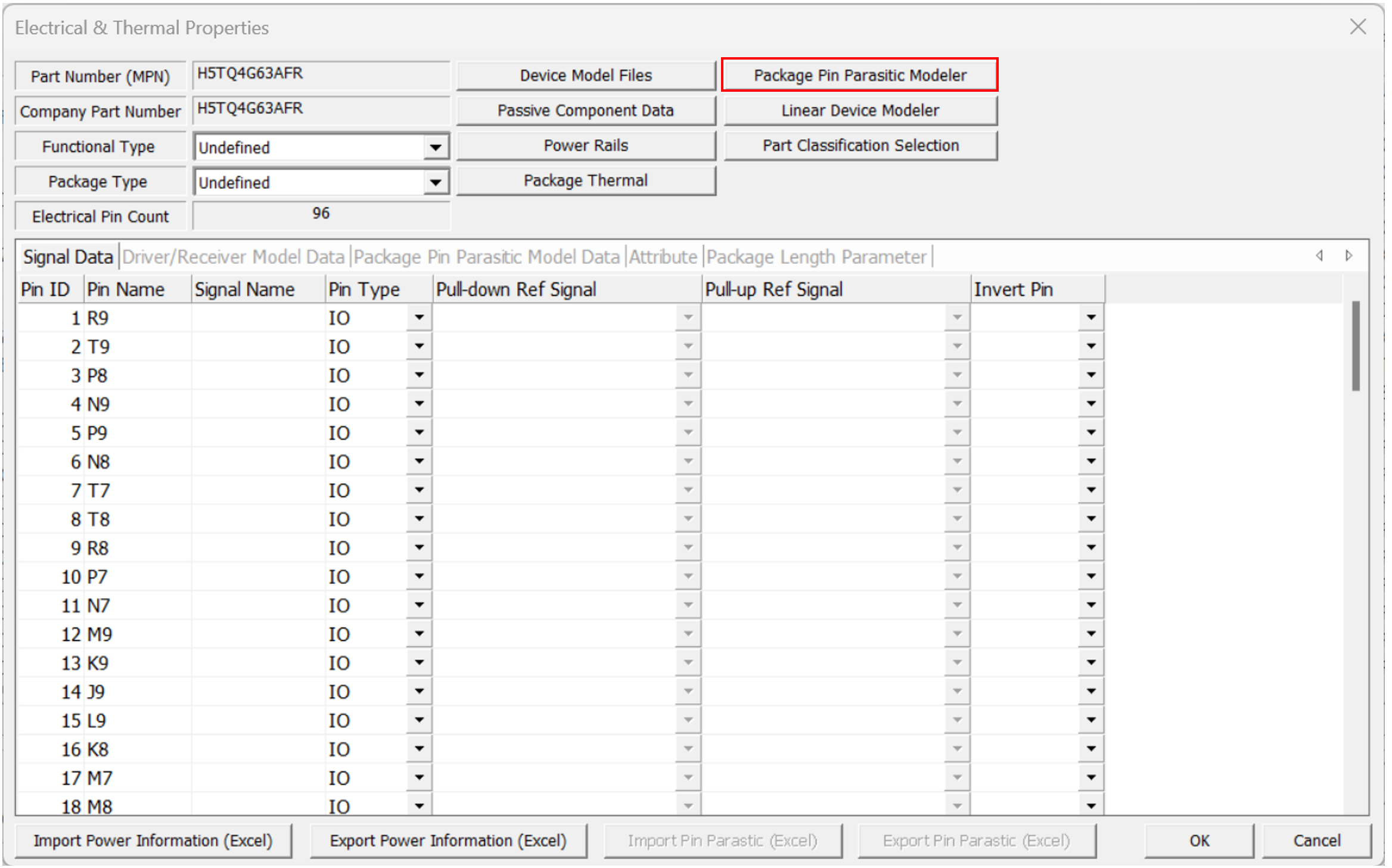Click the Power Rails button
This screenshot has height=868, width=1392.
585,145
